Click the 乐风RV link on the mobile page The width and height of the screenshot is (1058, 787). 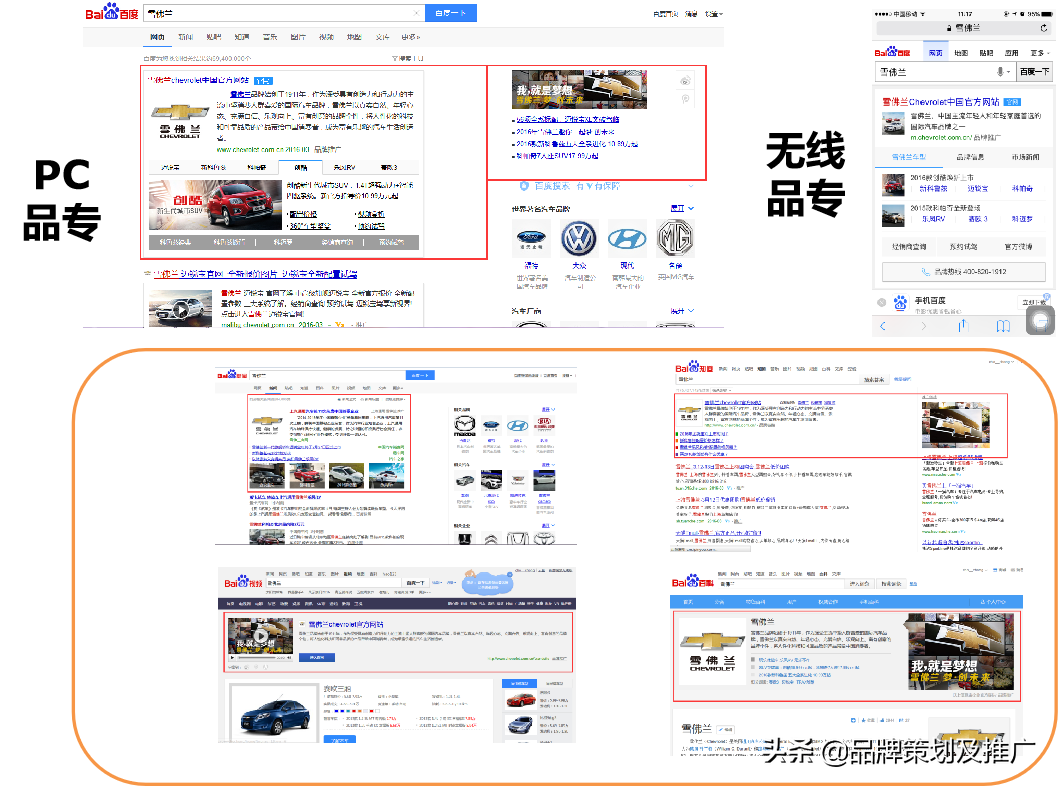point(934,219)
